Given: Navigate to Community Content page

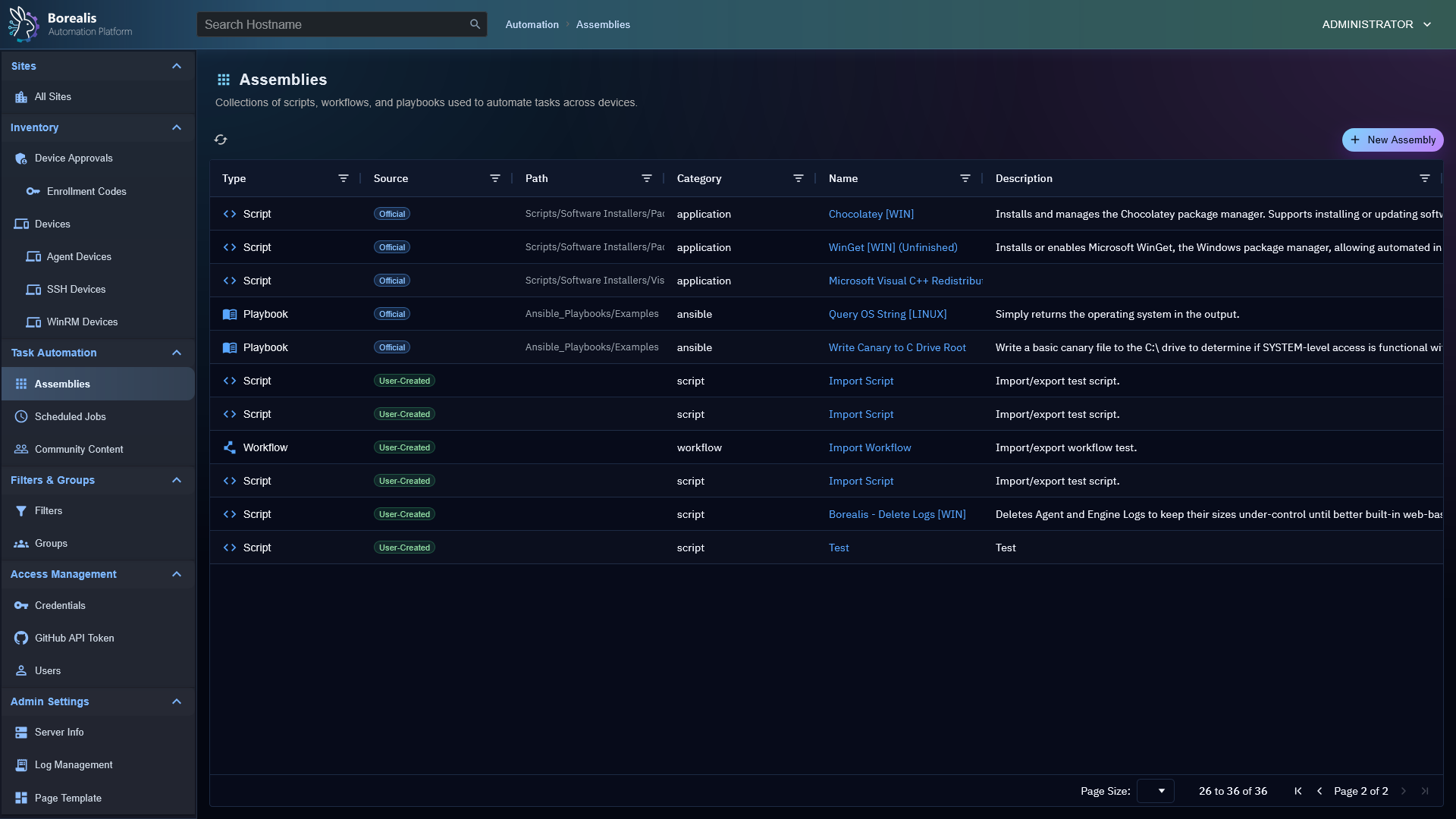Looking at the screenshot, I should pyautogui.click(x=78, y=449).
